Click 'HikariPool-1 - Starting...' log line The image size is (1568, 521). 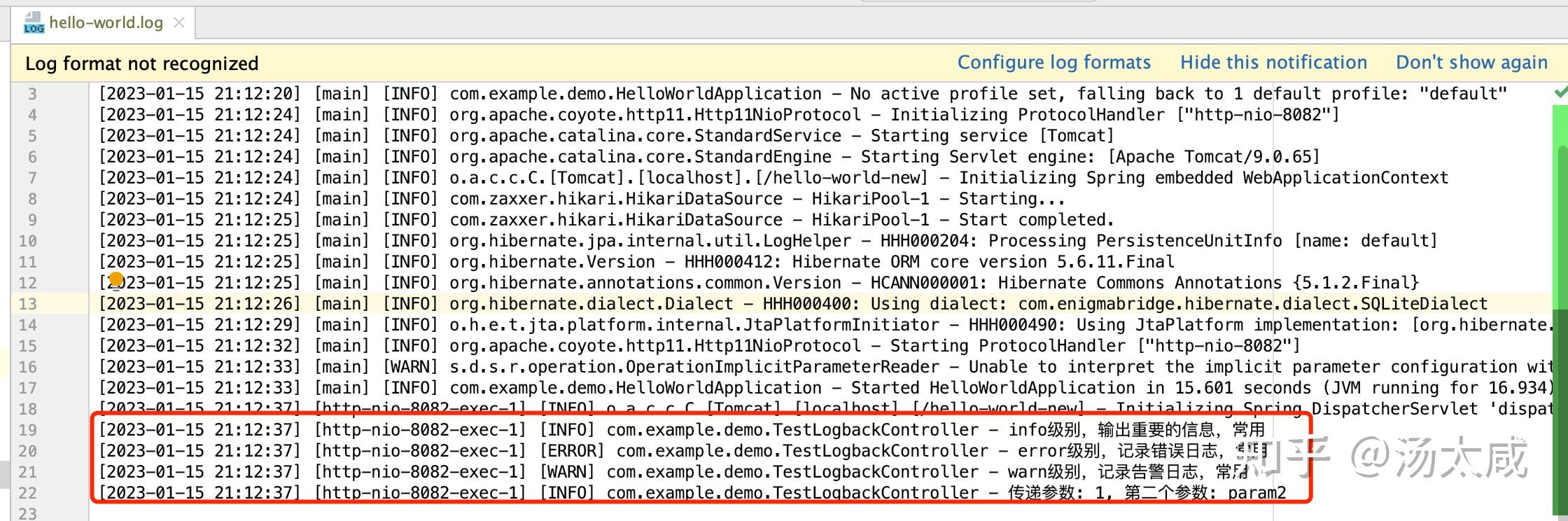581,199
